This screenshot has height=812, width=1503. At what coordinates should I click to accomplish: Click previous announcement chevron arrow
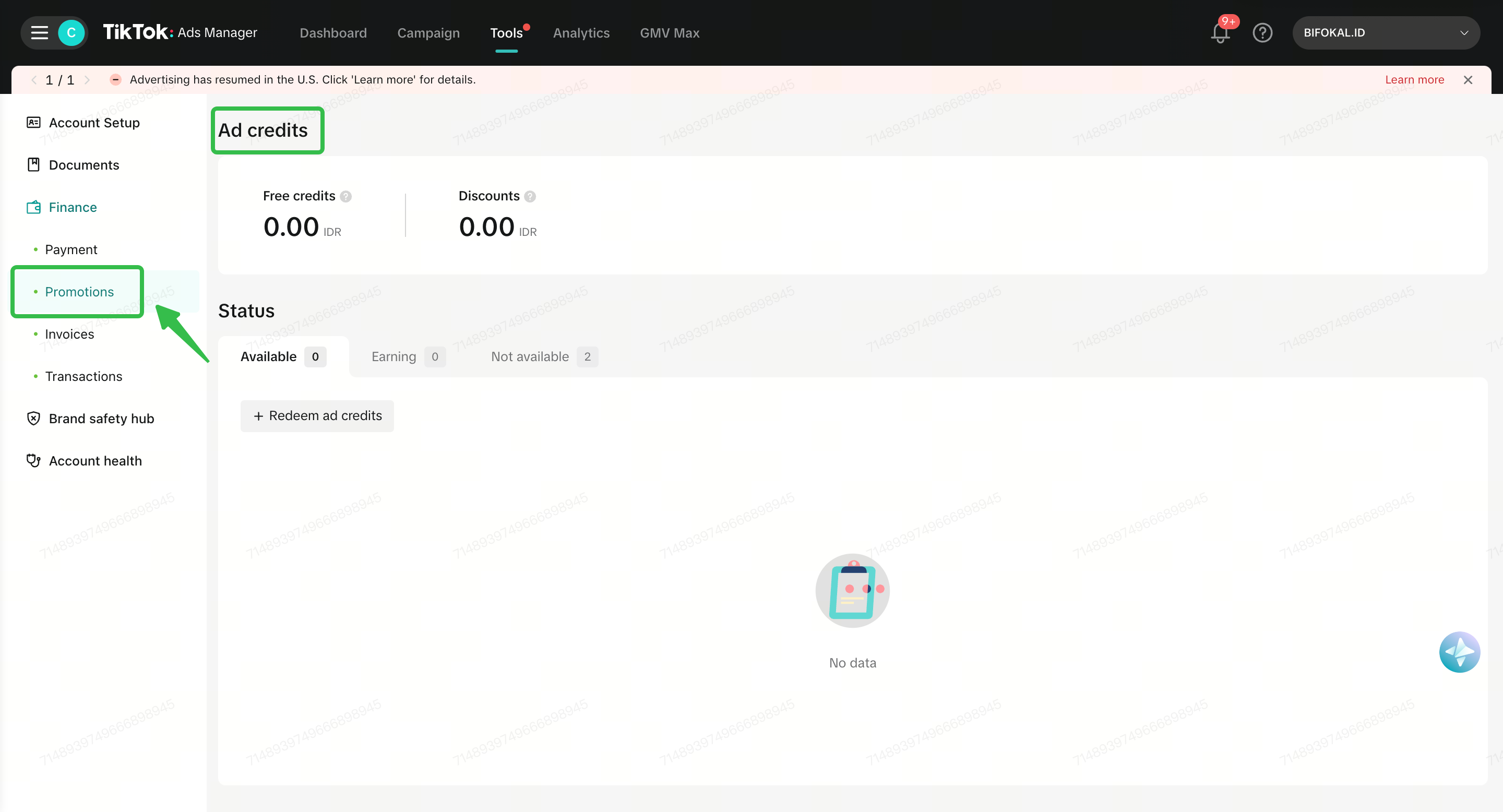point(34,80)
